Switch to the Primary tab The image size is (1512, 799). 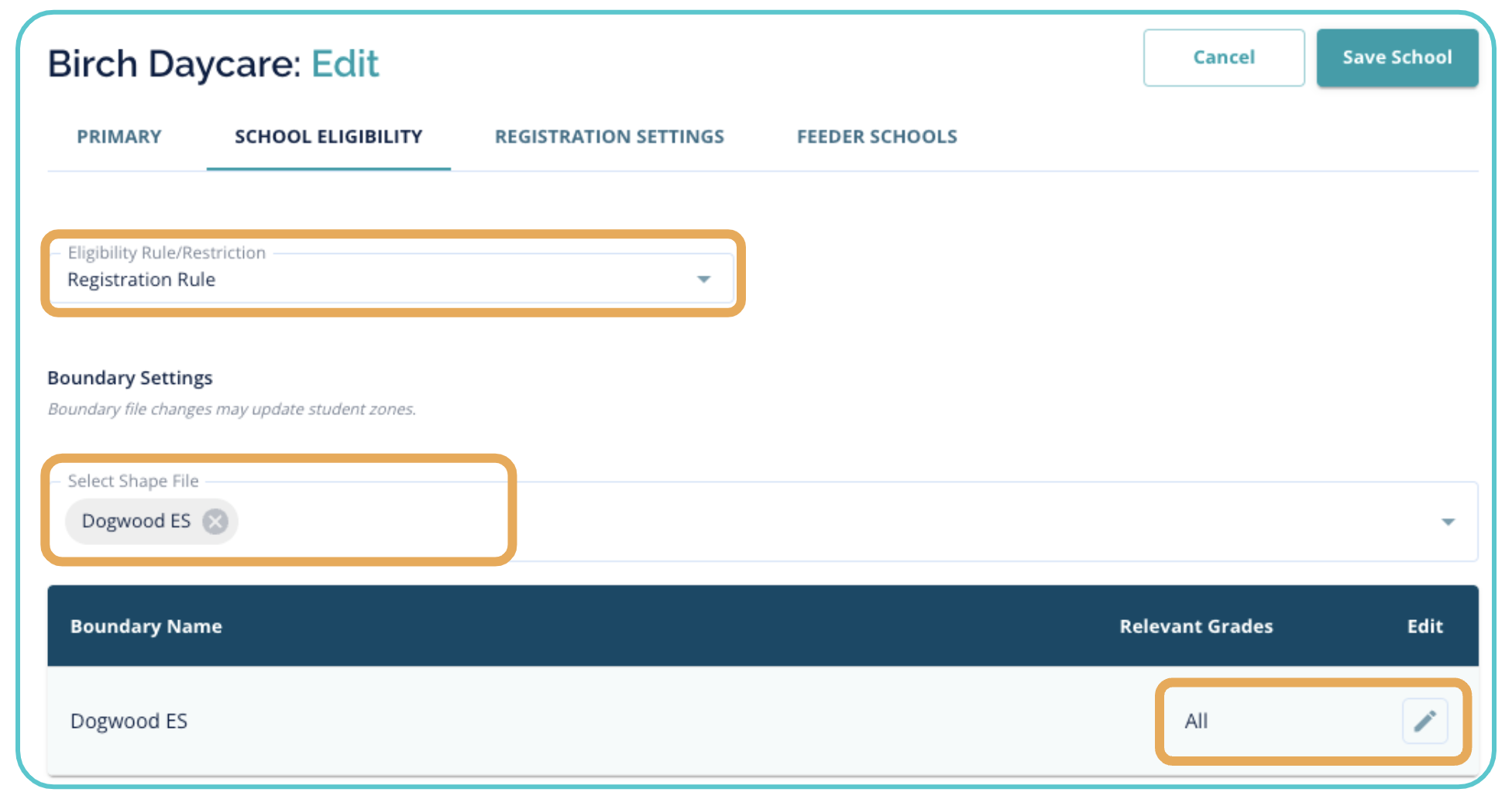tap(119, 137)
